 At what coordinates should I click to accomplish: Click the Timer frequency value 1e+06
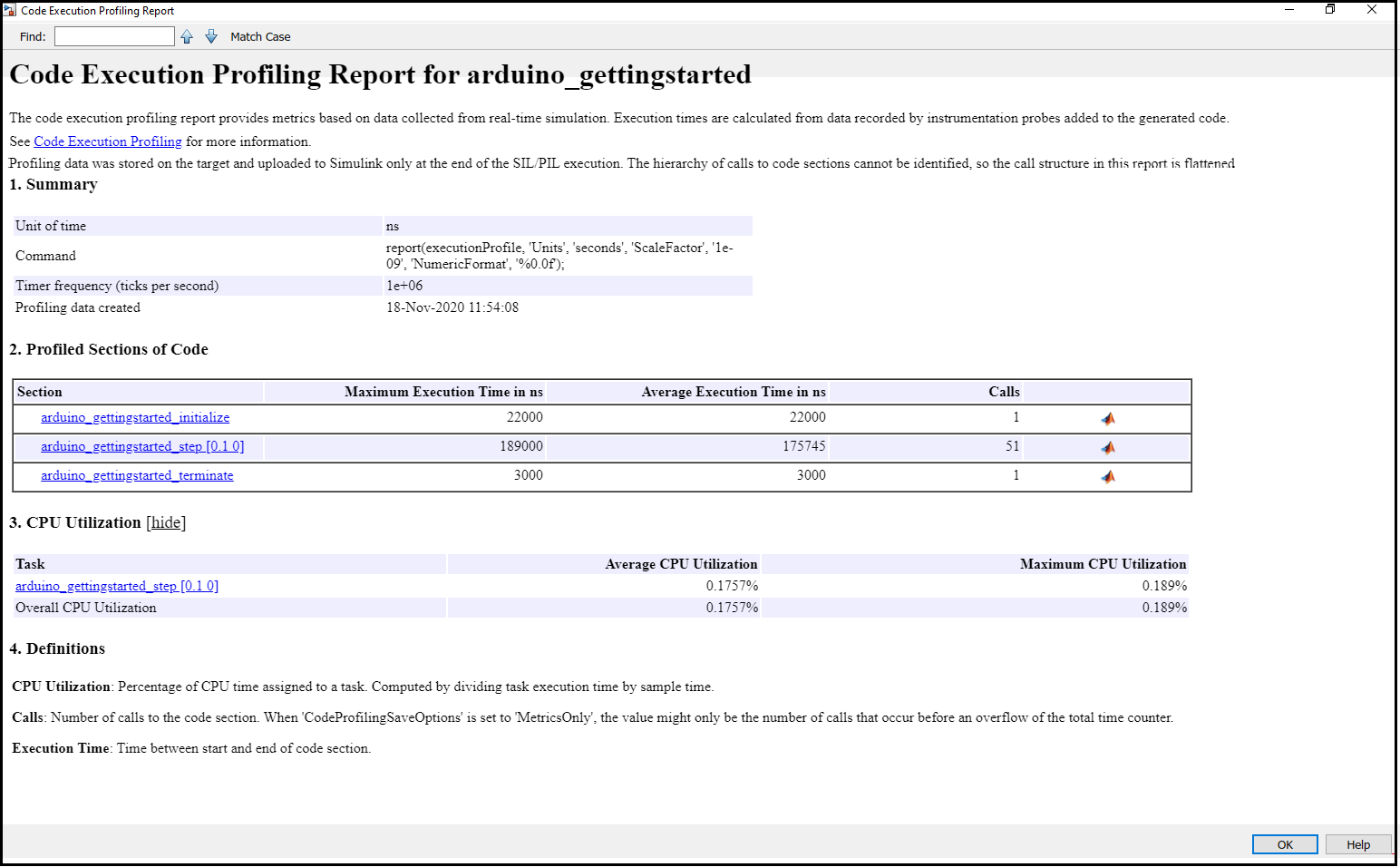click(x=404, y=286)
